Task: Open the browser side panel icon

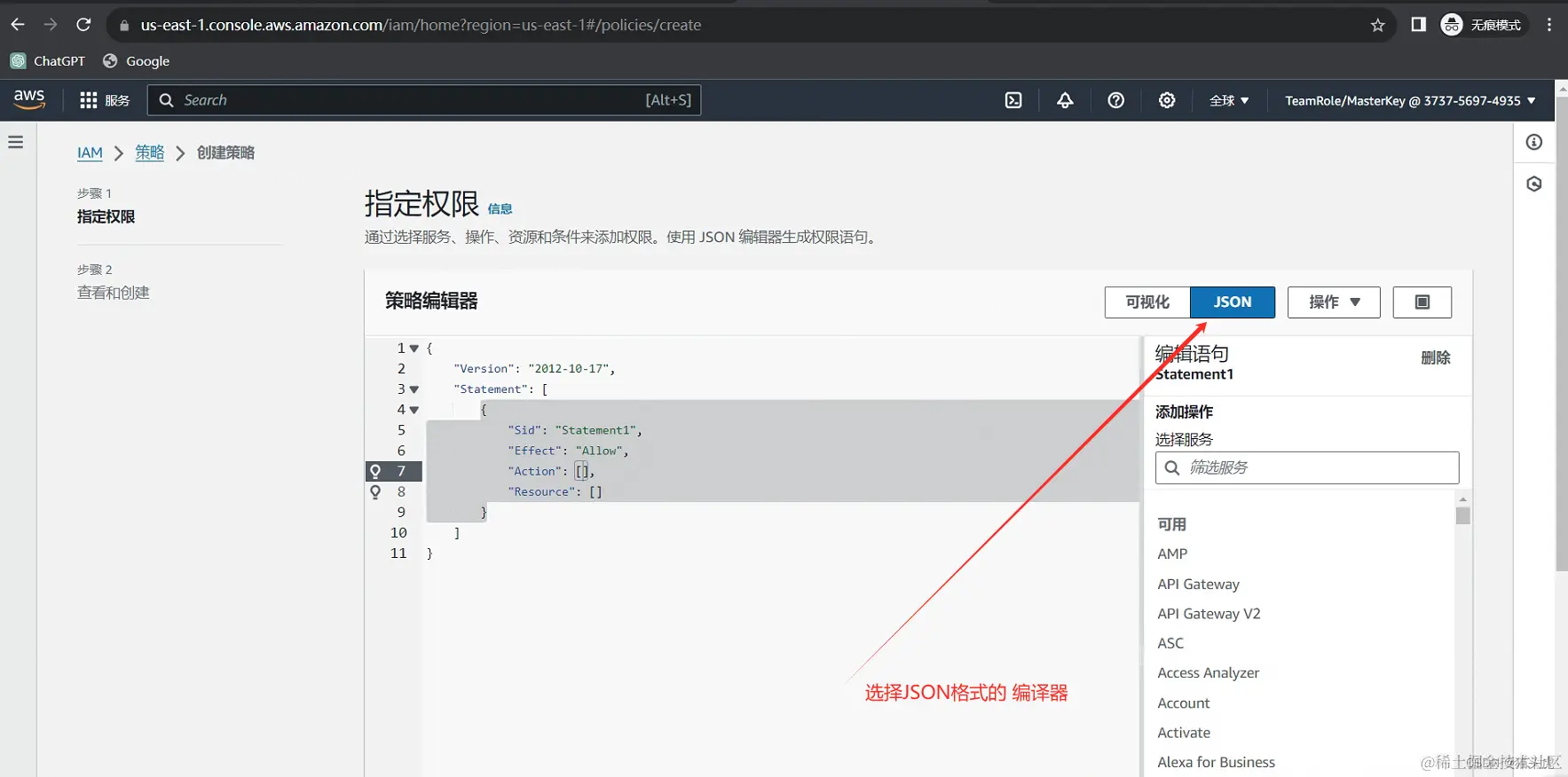Action: (x=1418, y=25)
